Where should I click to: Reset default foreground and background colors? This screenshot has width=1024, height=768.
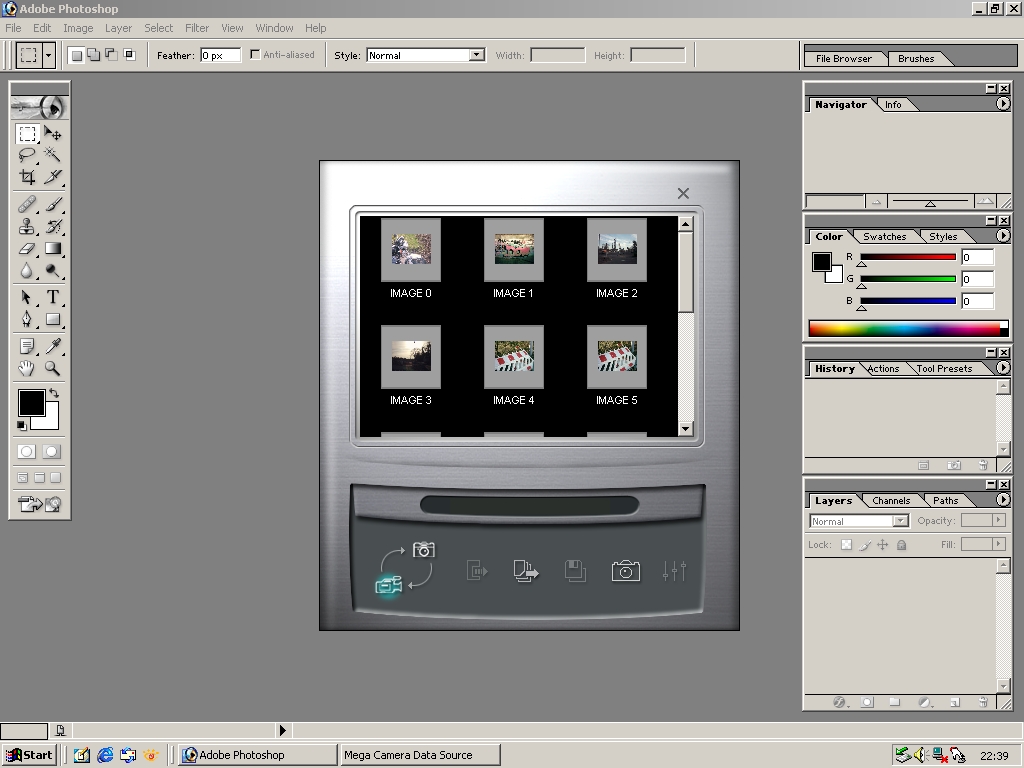point(22,426)
